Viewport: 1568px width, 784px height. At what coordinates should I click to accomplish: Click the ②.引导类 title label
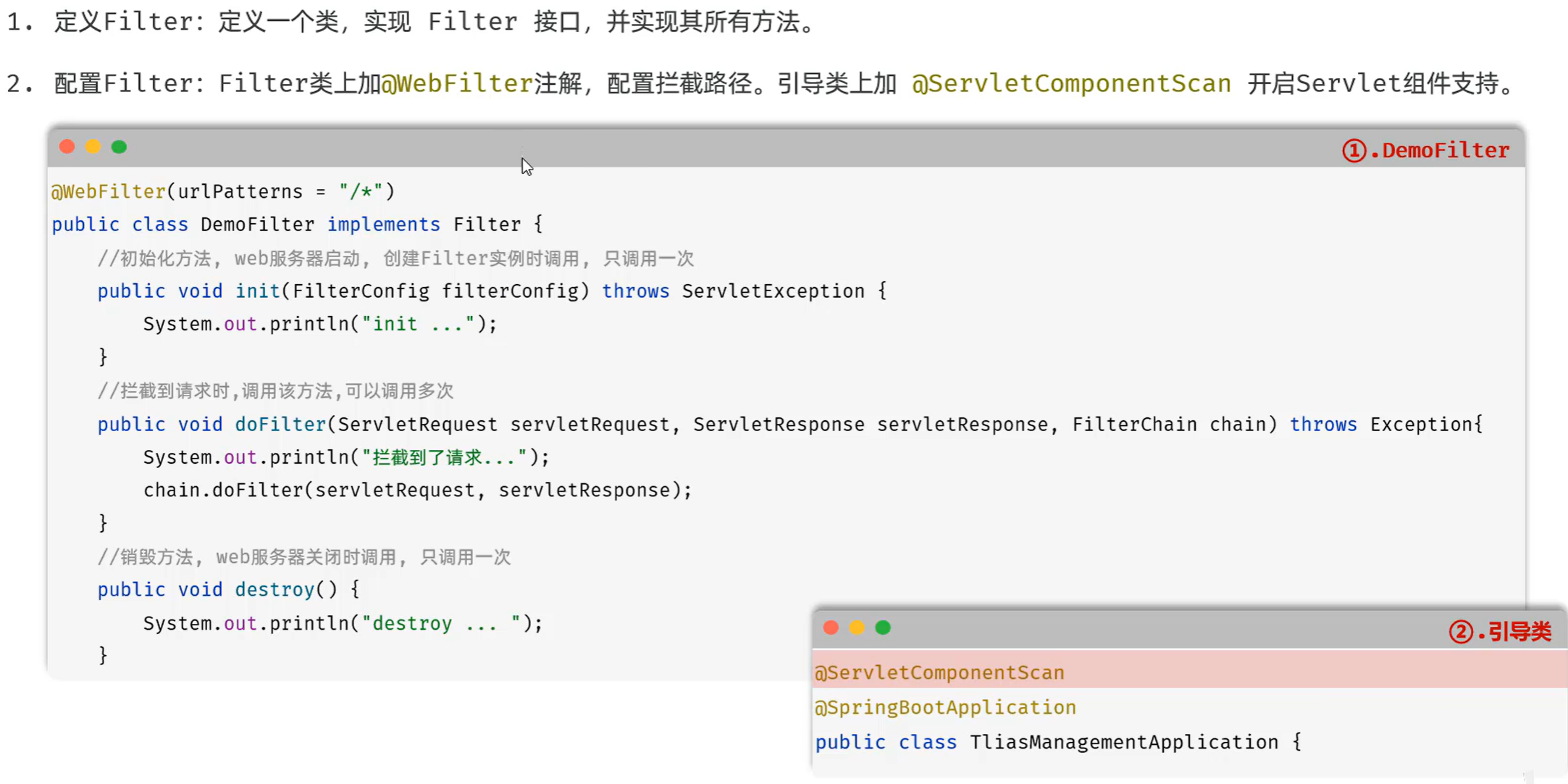tap(1500, 631)
